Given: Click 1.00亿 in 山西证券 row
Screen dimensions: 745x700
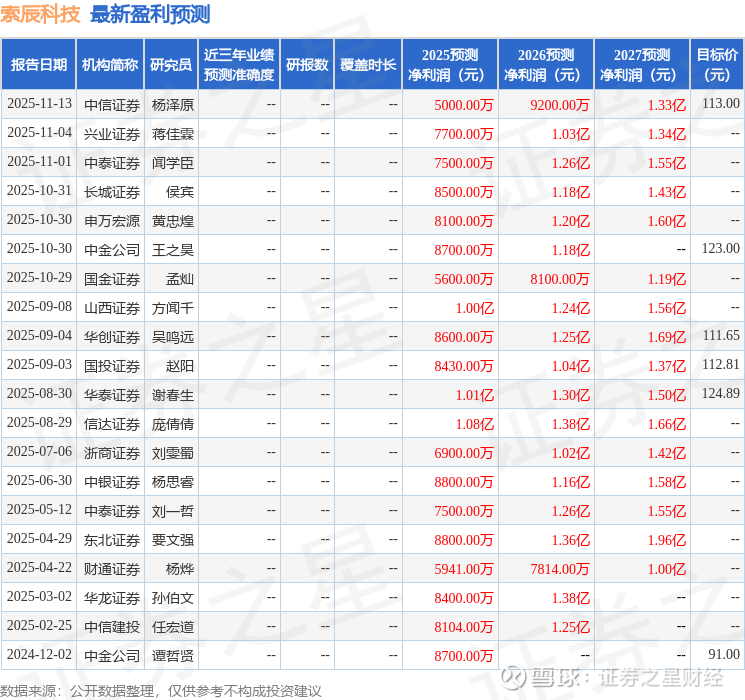Looking at the screenshot, I should click(x=475, y=308).
